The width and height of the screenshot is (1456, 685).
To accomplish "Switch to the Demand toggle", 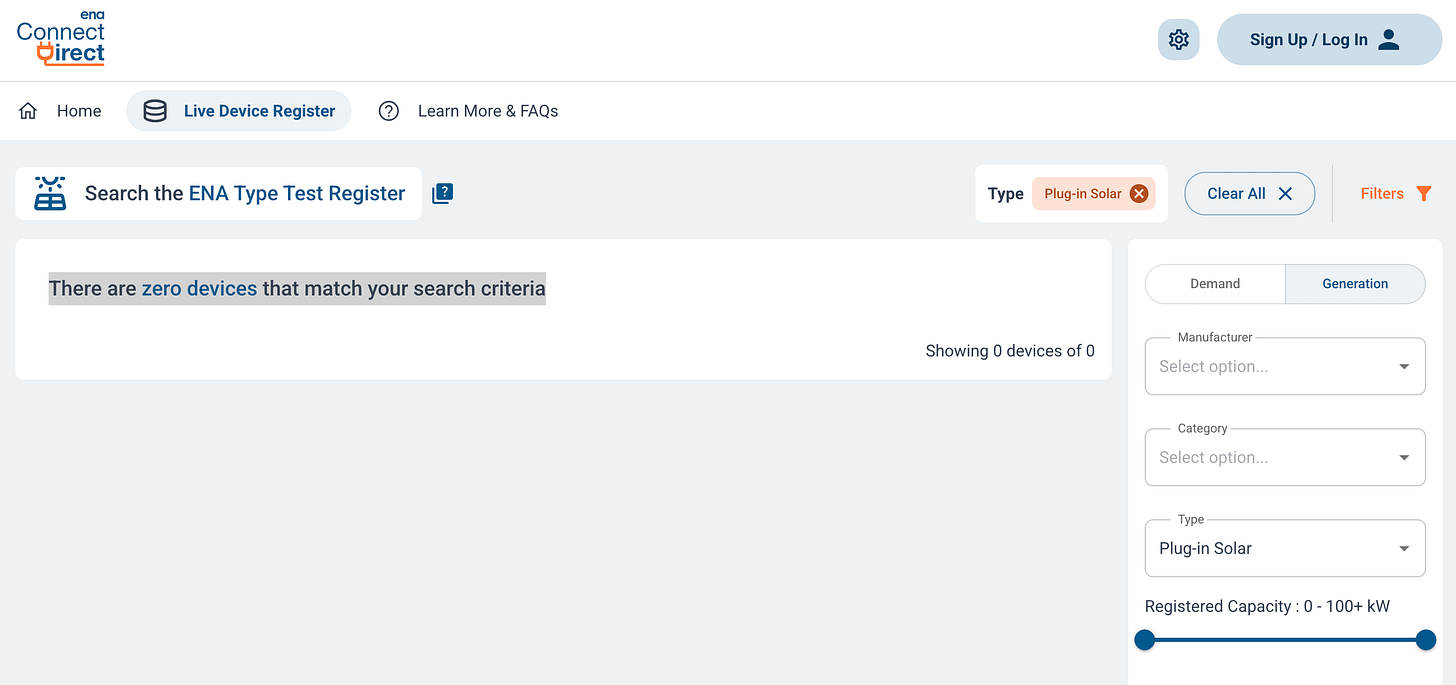I will [x=1215, y=284].
